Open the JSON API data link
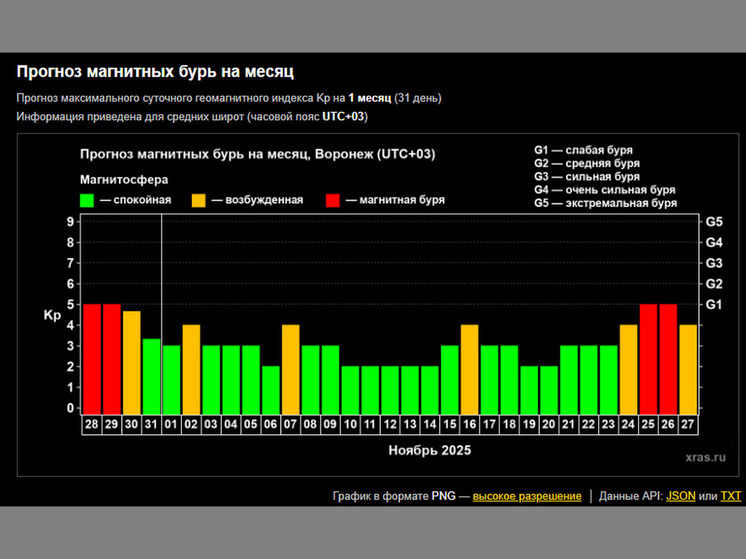Image resolution: width=746 pixels, height=559 pixels. tap(680, 496)
